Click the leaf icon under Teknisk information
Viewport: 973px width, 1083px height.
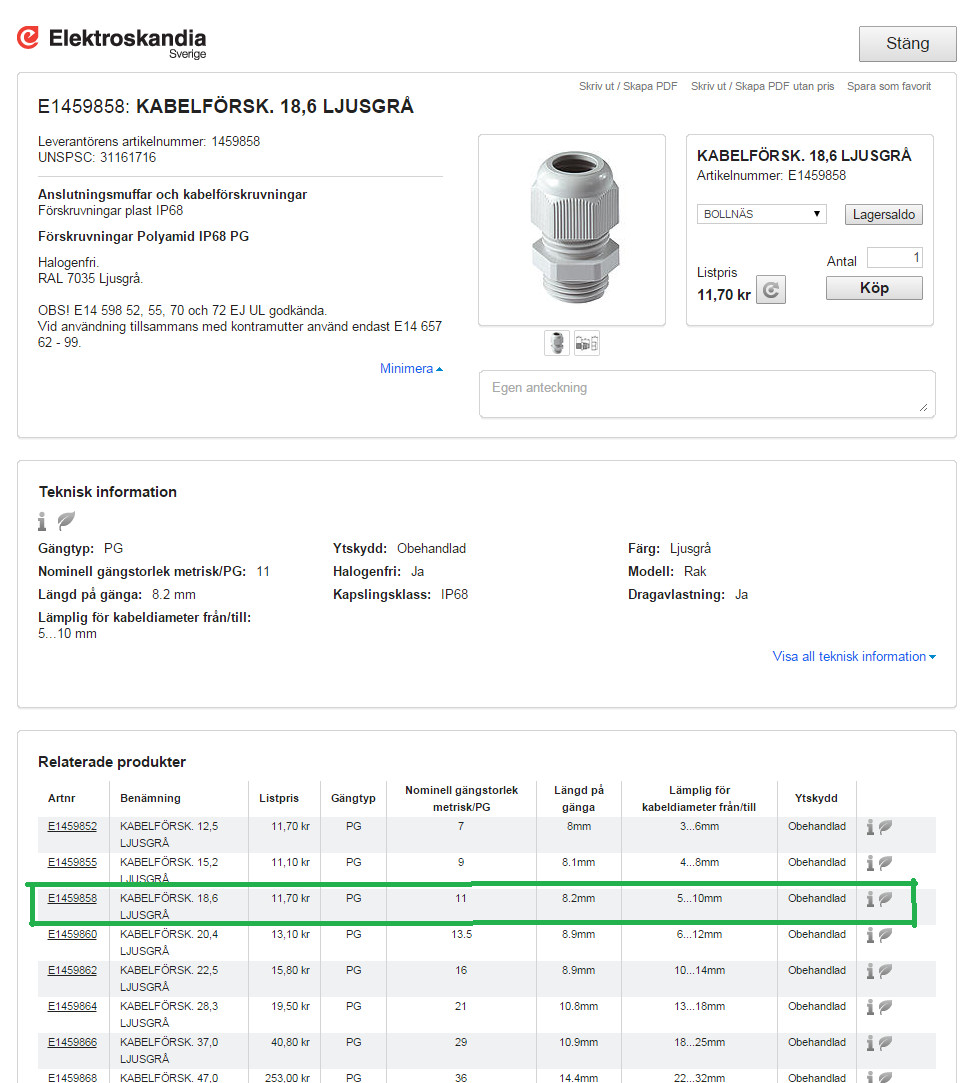pos(66,521)
